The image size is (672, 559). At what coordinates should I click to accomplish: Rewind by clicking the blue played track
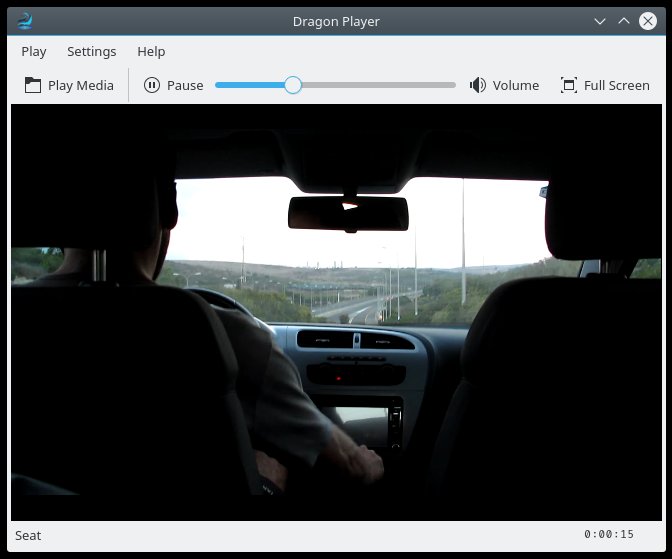click(x=250, y=85)
